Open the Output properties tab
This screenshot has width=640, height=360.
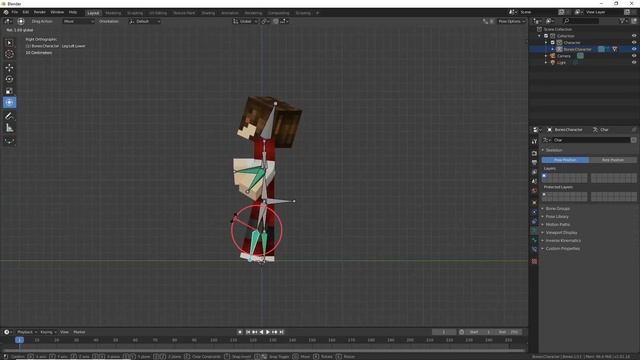[x=534, y=163]
